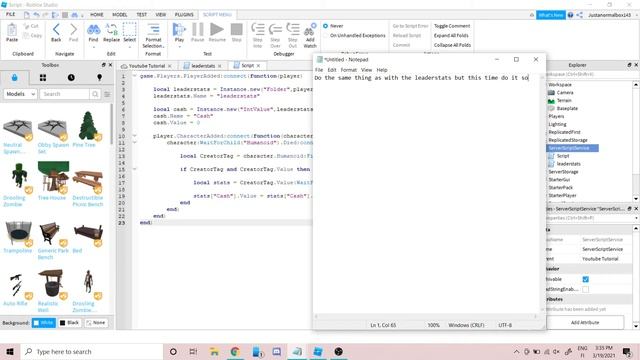
Task: Click the Toolbox search input field
Action: tap(64, 94)
